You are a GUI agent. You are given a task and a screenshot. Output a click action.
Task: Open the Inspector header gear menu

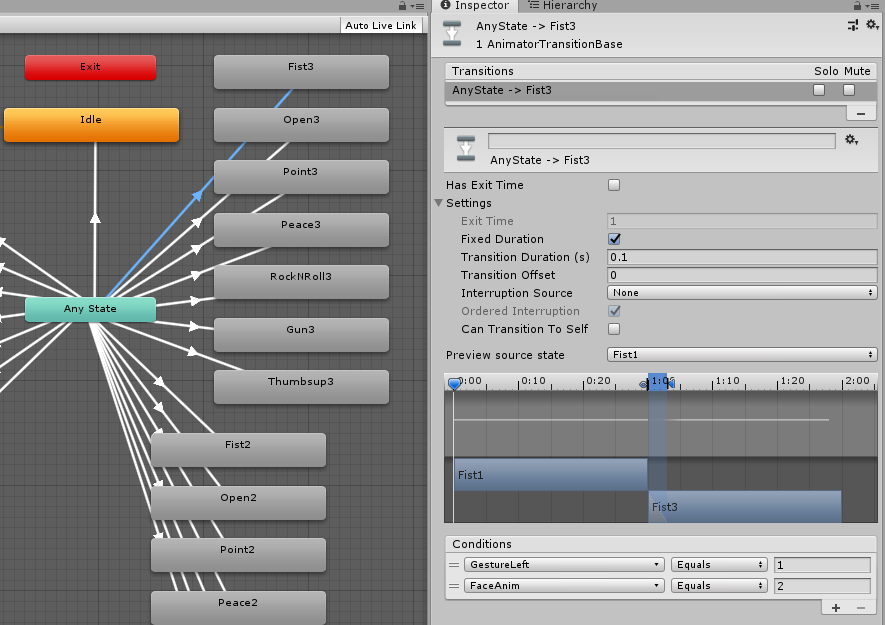tap(871, 25)
